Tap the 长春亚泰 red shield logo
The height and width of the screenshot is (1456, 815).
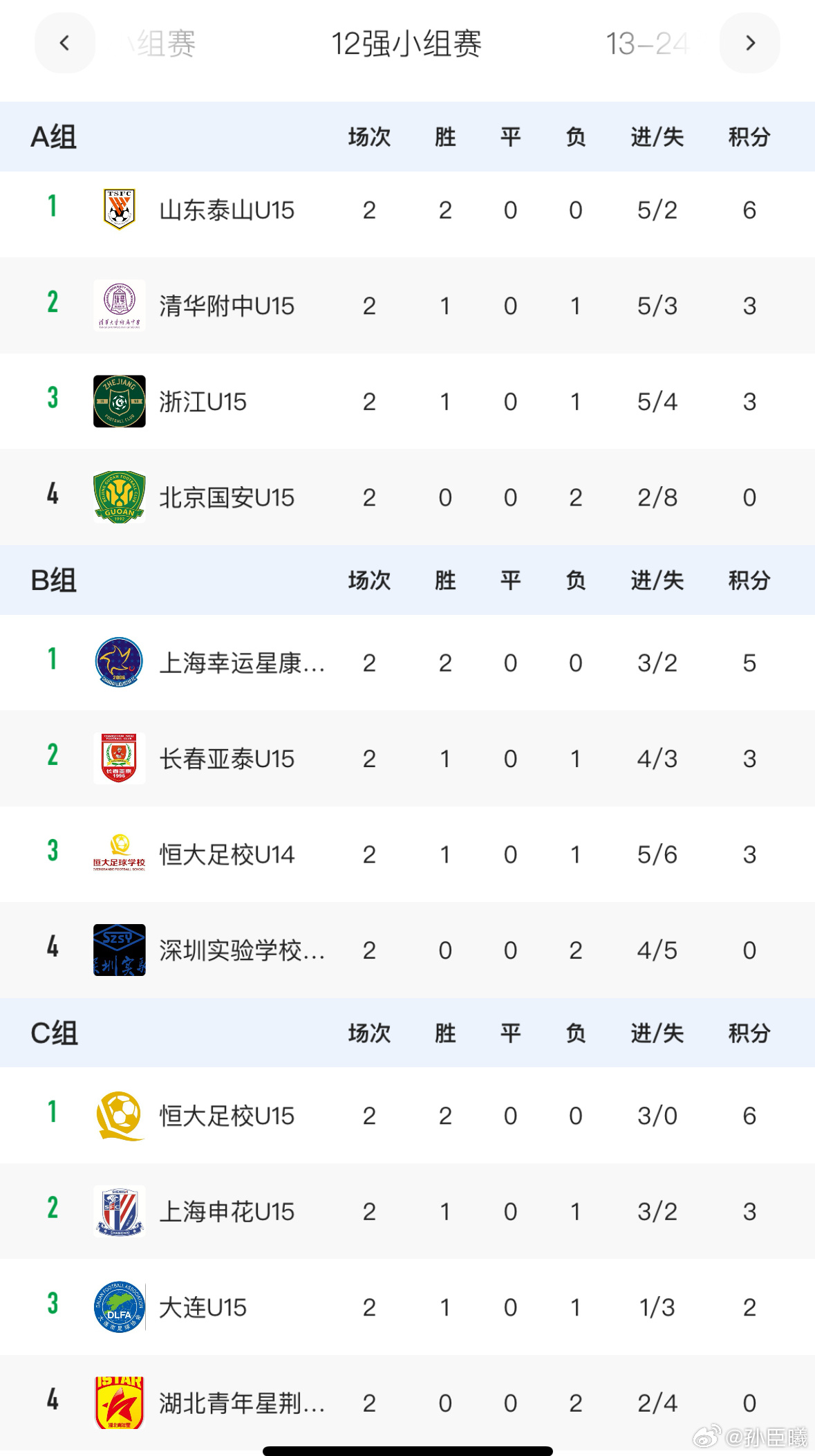coord(120,758)
